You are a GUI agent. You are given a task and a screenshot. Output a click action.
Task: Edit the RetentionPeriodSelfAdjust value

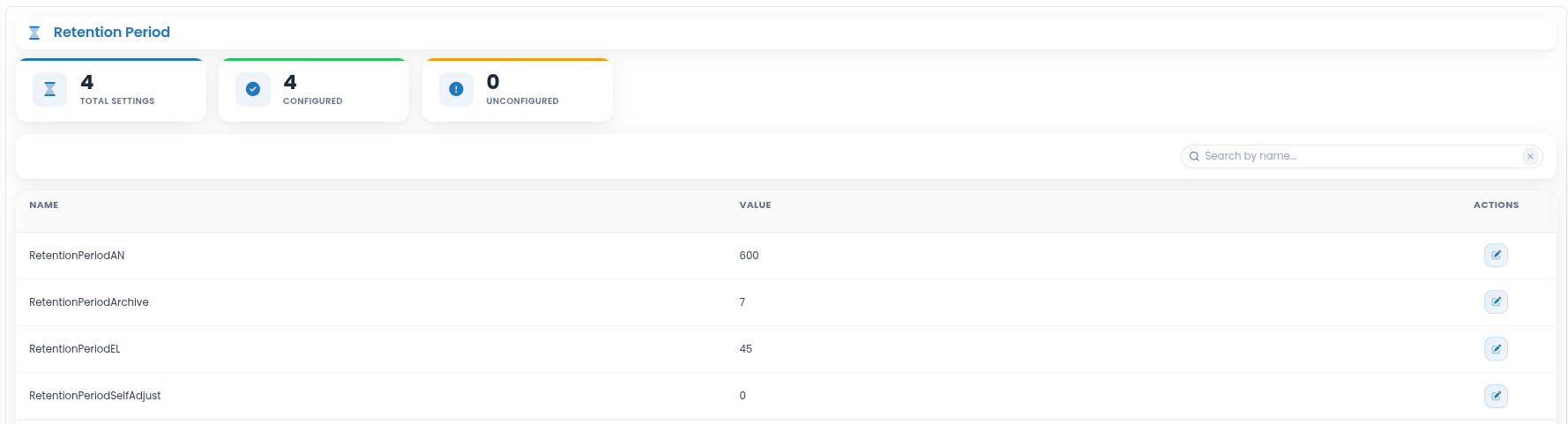pos(1496,395)
